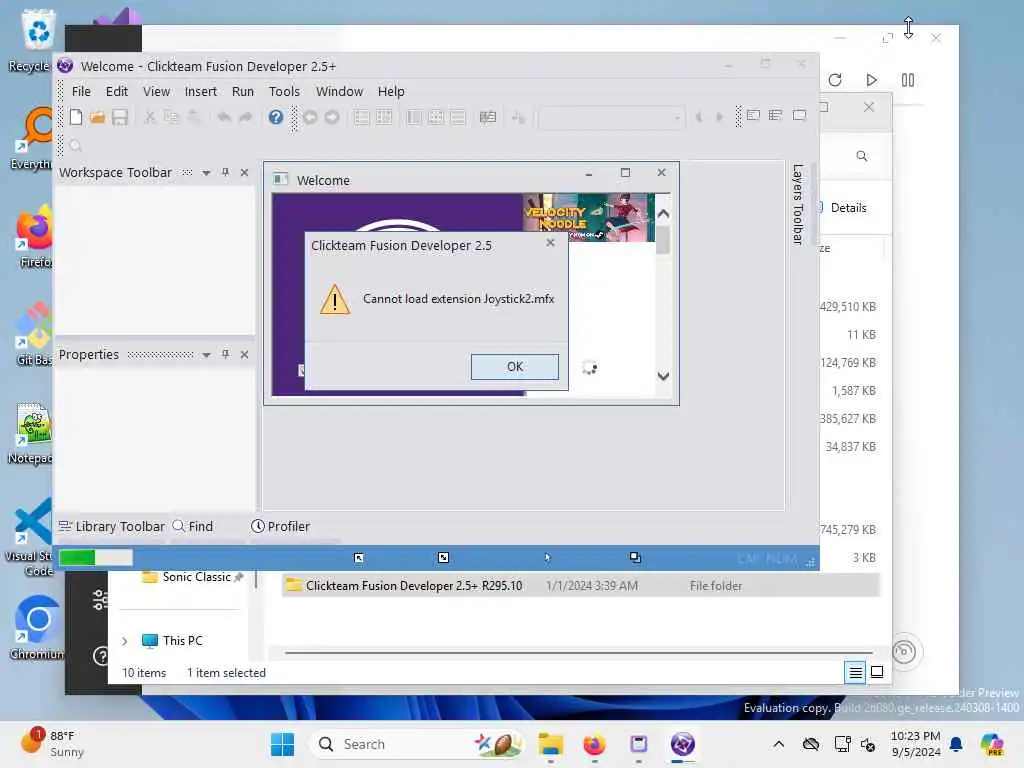1024x768 pixels.
Task: Click the first window-layout icon at toolbar right
Action: pos(753,116)
